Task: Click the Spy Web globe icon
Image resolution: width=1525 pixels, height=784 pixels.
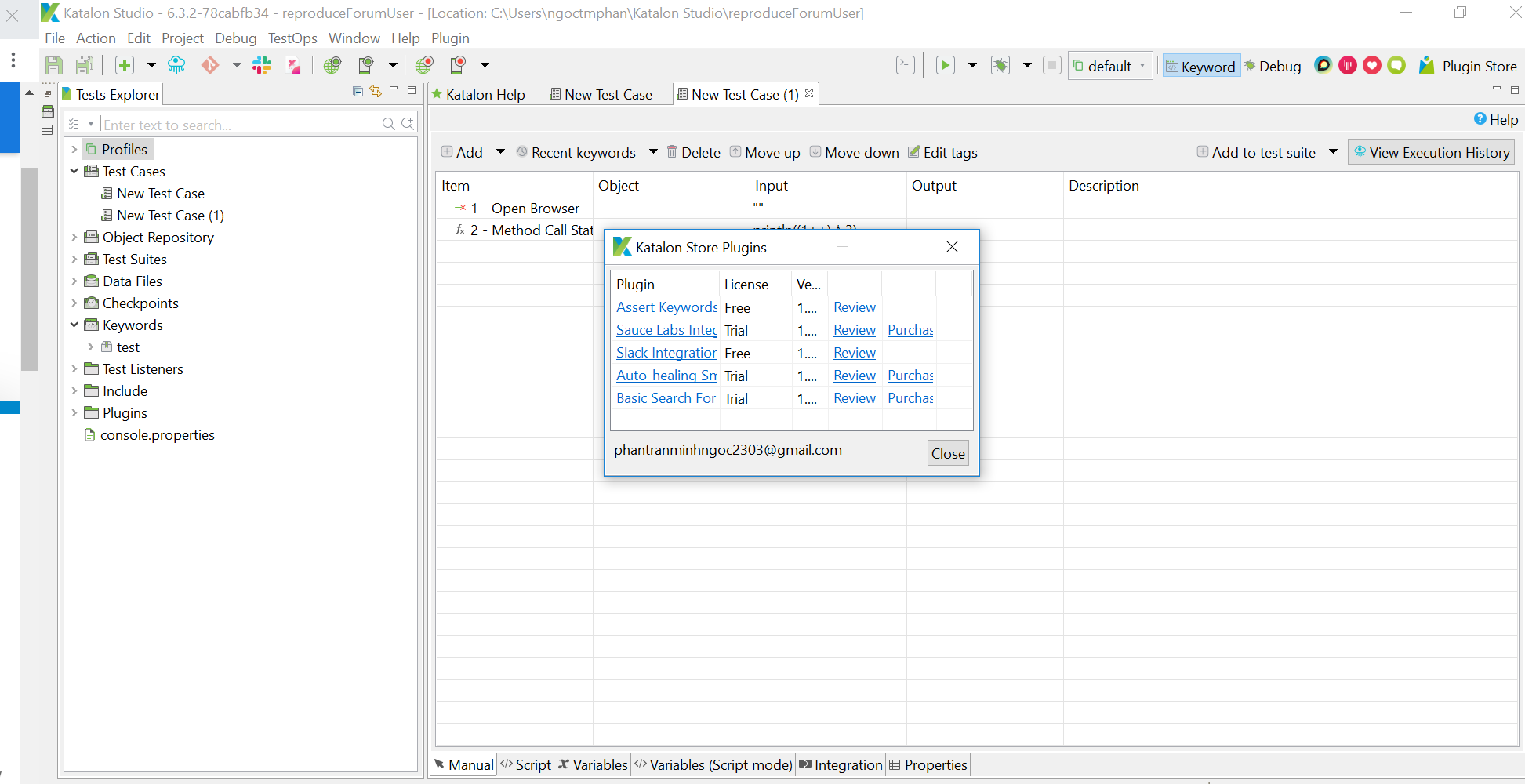Action: tap(332, 65)
